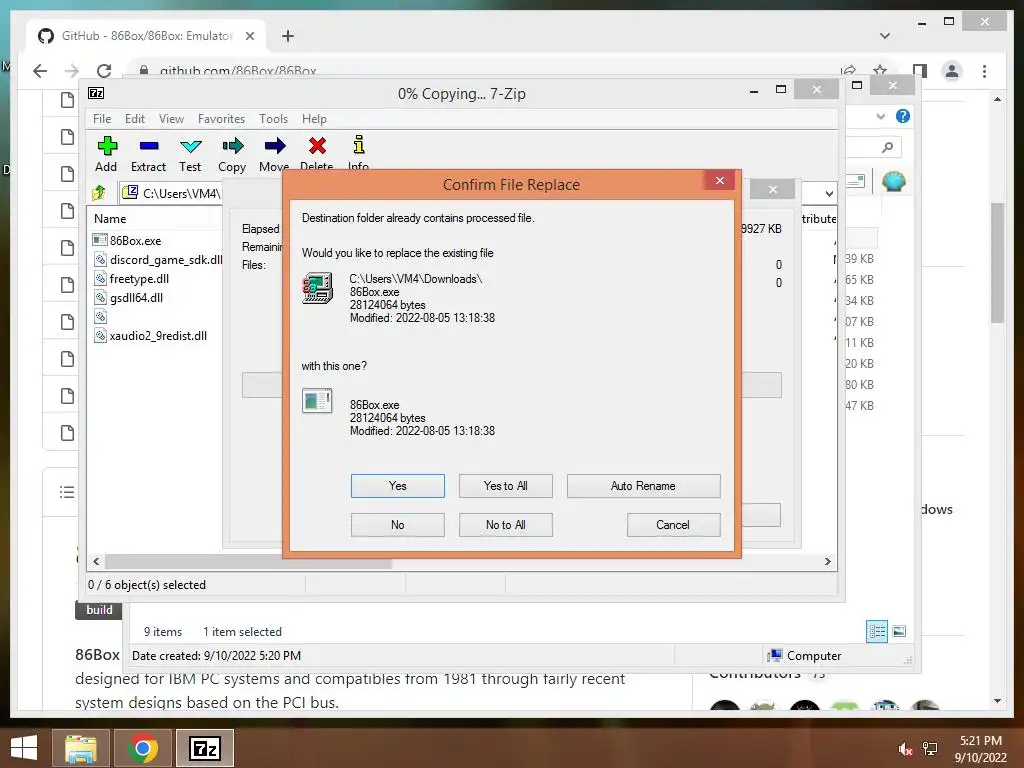
Task: Confirm replace with the Yes button
Action: (x=398, y=486)
